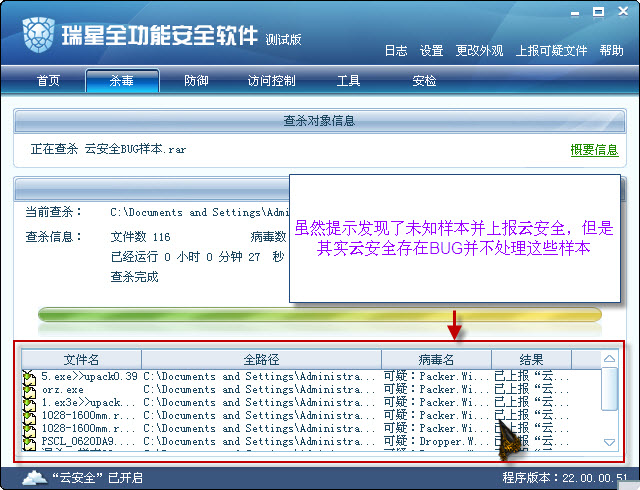The width and height of the screenshot is (640, 490).
Task: Click the results list scrollbar thumb
Action: (x=609, y=389)
